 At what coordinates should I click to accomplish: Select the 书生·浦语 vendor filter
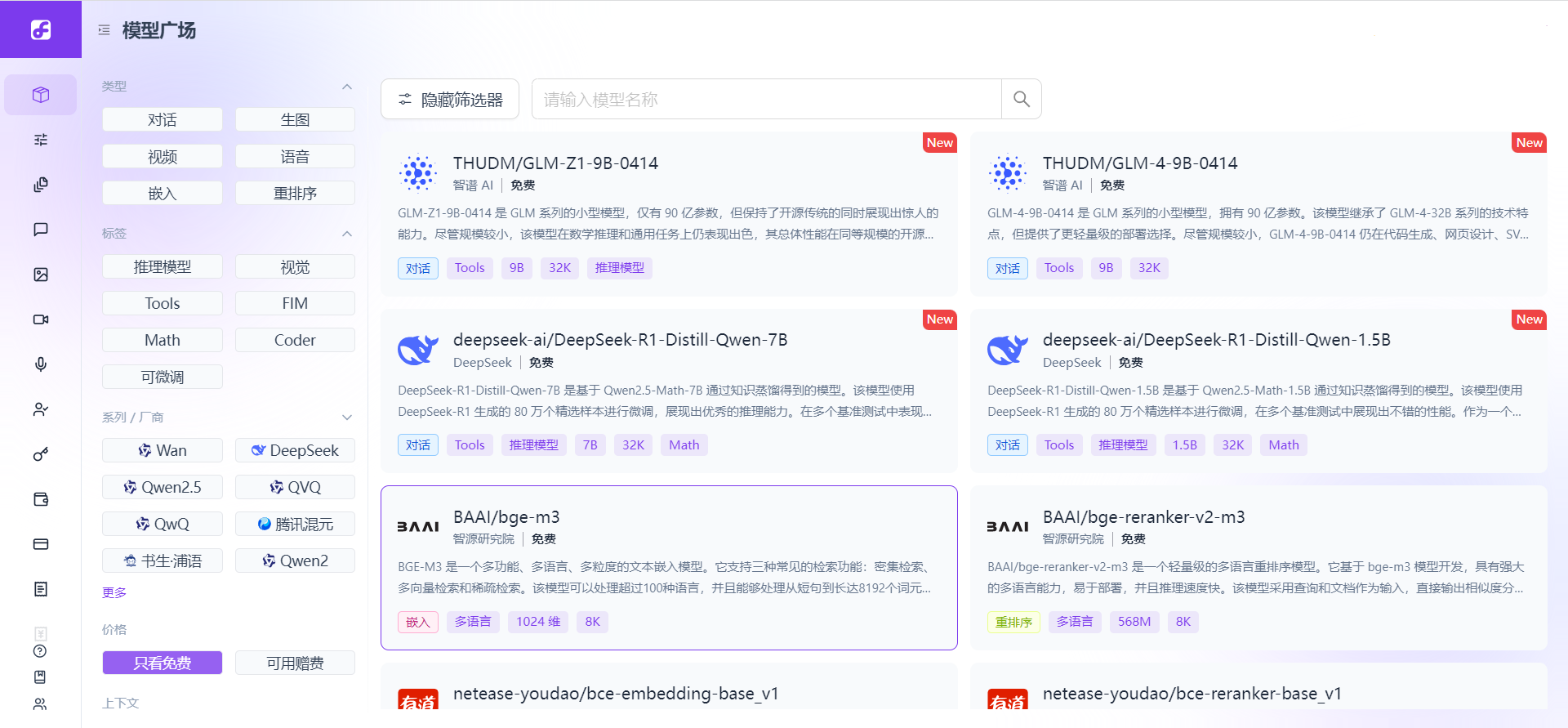point(163,561)
